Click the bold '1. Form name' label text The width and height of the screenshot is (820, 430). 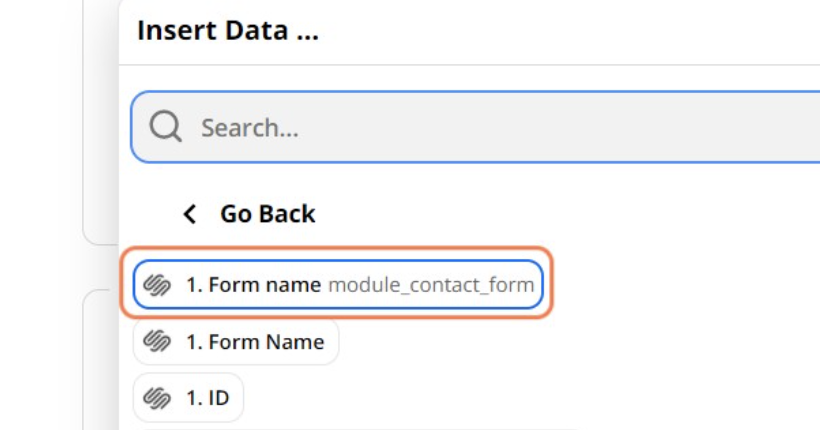(x=253, y=285)
